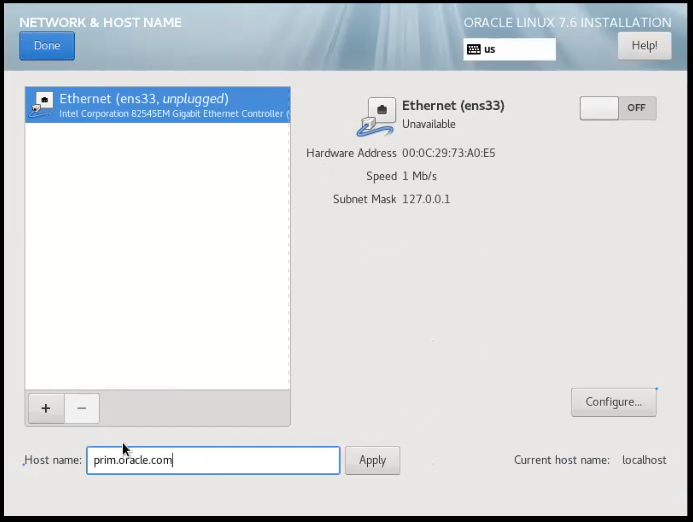The image size is (693, 522).
Task: Click the large Ethernet cable detail icon
Action: 376,117
